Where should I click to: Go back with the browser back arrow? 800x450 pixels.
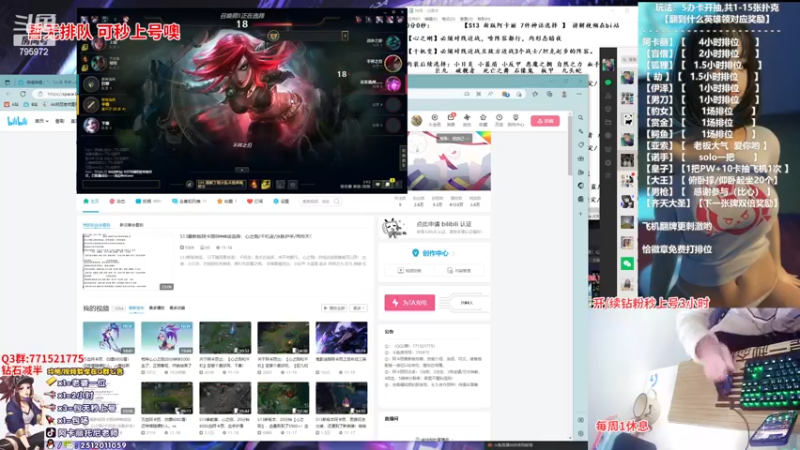9,94
